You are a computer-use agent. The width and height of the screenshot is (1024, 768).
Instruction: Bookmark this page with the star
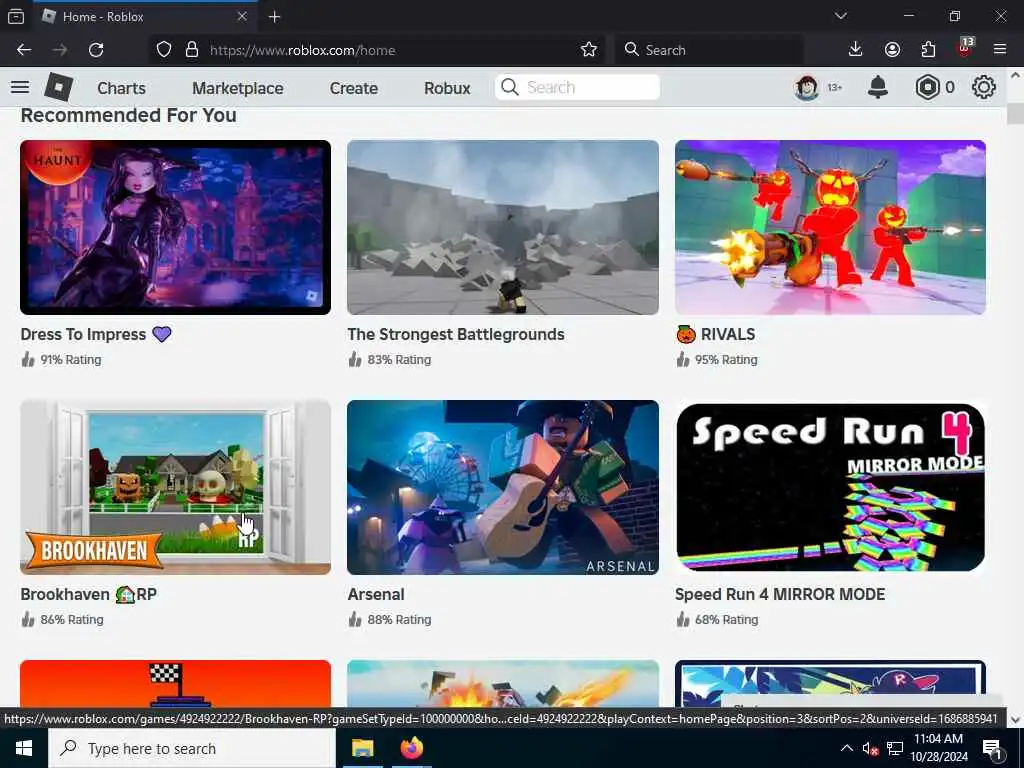[x=588, y=50]
